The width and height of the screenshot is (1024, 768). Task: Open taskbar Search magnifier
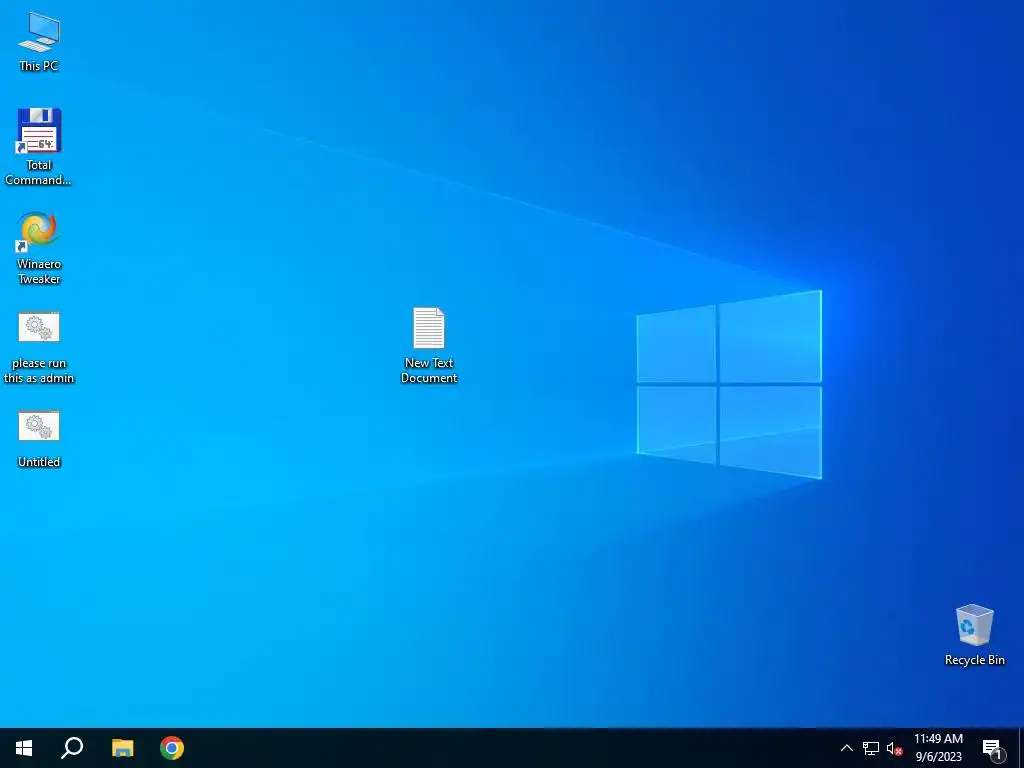click(72, 748)
